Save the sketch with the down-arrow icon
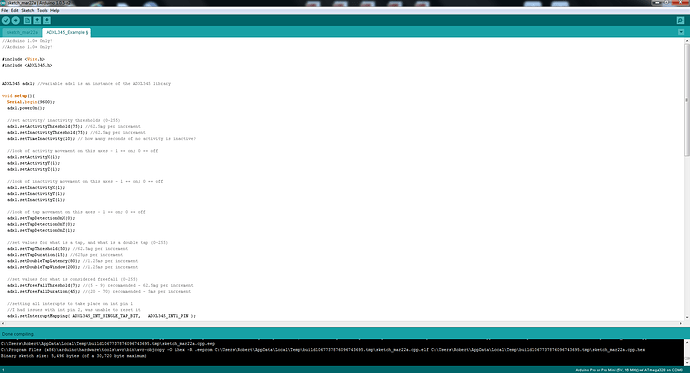This screenshot has height=373, width=690. click(x=47, y=20)
